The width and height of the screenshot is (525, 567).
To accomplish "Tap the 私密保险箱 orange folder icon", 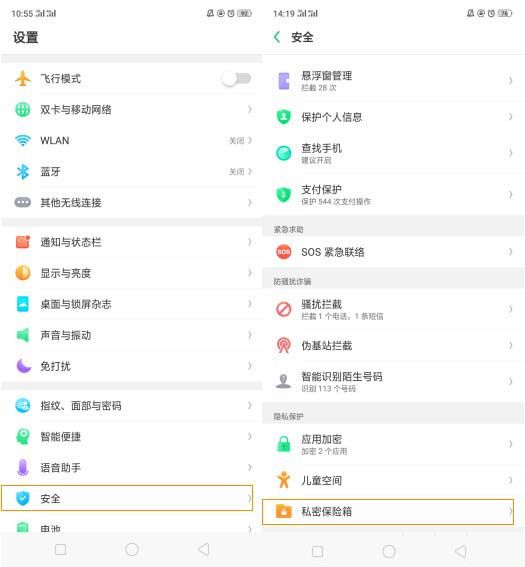I will click(283, 511).
